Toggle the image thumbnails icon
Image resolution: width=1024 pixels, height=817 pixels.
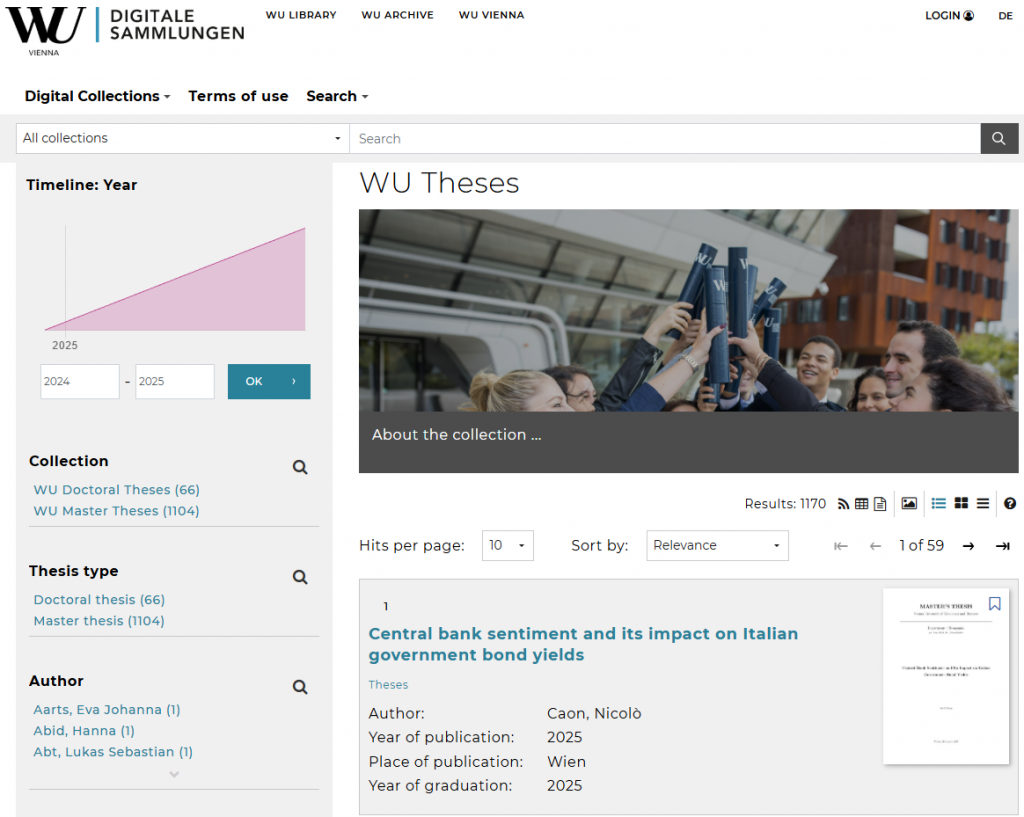(x=909, y=504)
